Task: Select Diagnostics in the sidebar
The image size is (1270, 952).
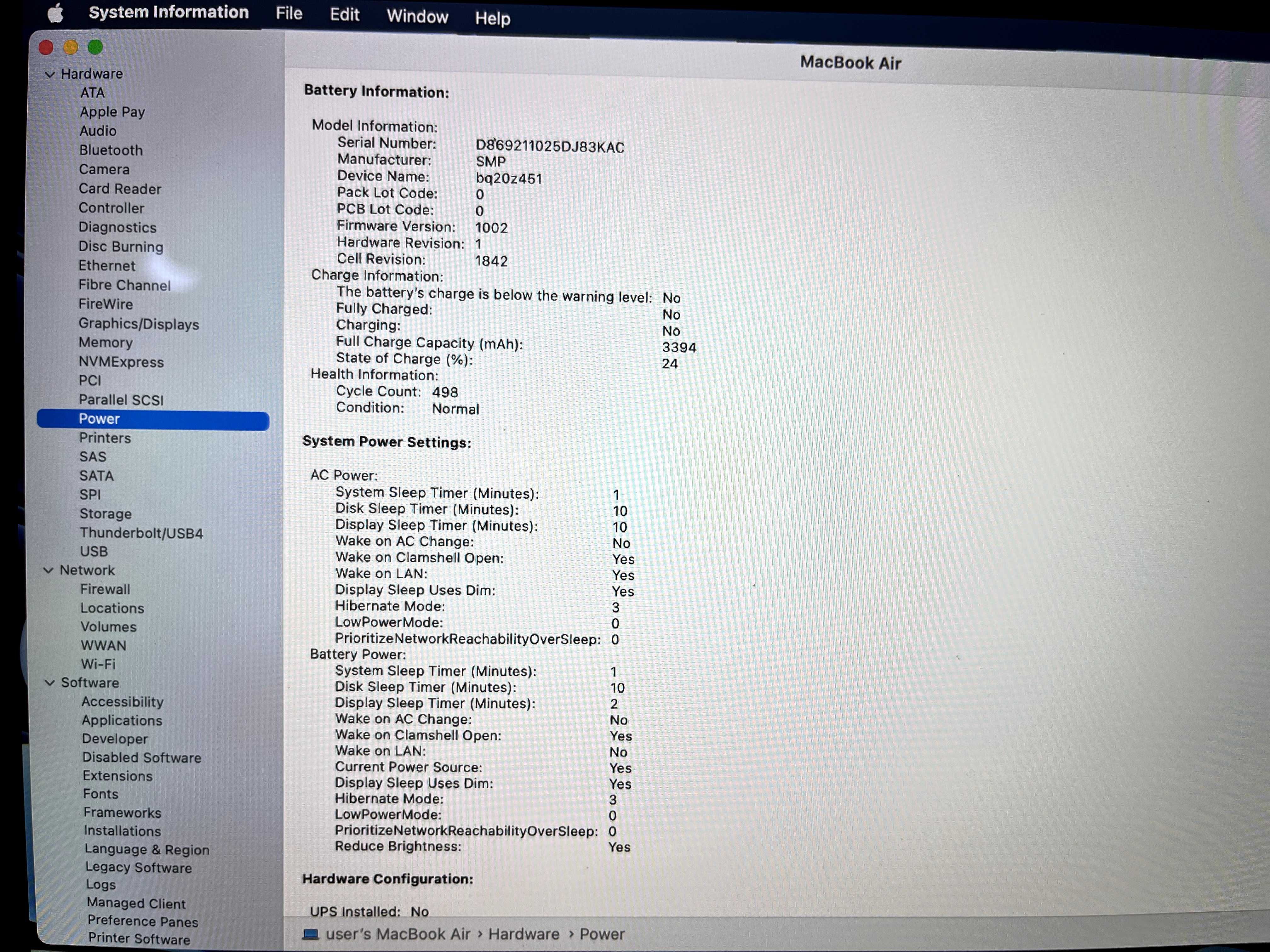Action: 118,227
